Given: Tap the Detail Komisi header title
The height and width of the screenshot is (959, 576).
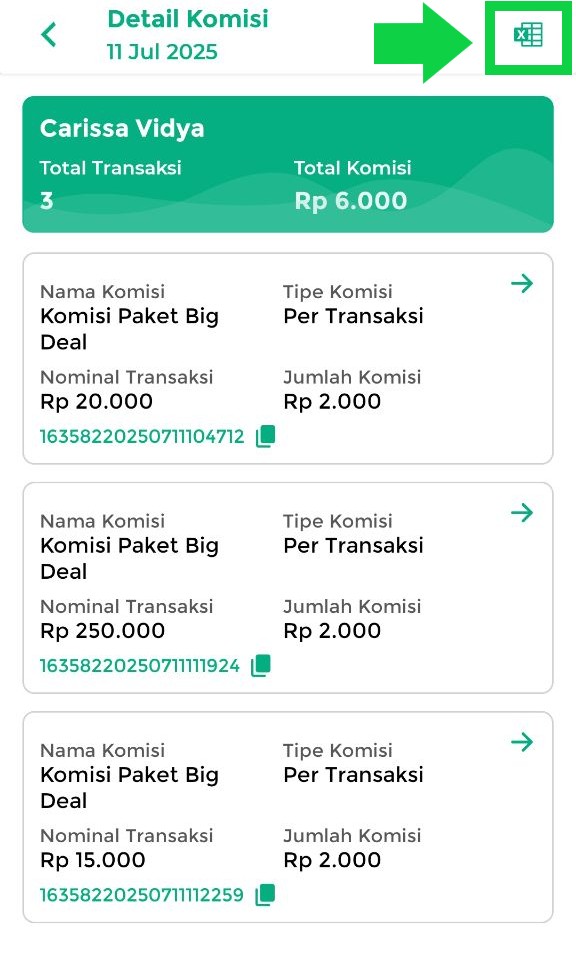Looking at the screenshot, I should point(188,19).
